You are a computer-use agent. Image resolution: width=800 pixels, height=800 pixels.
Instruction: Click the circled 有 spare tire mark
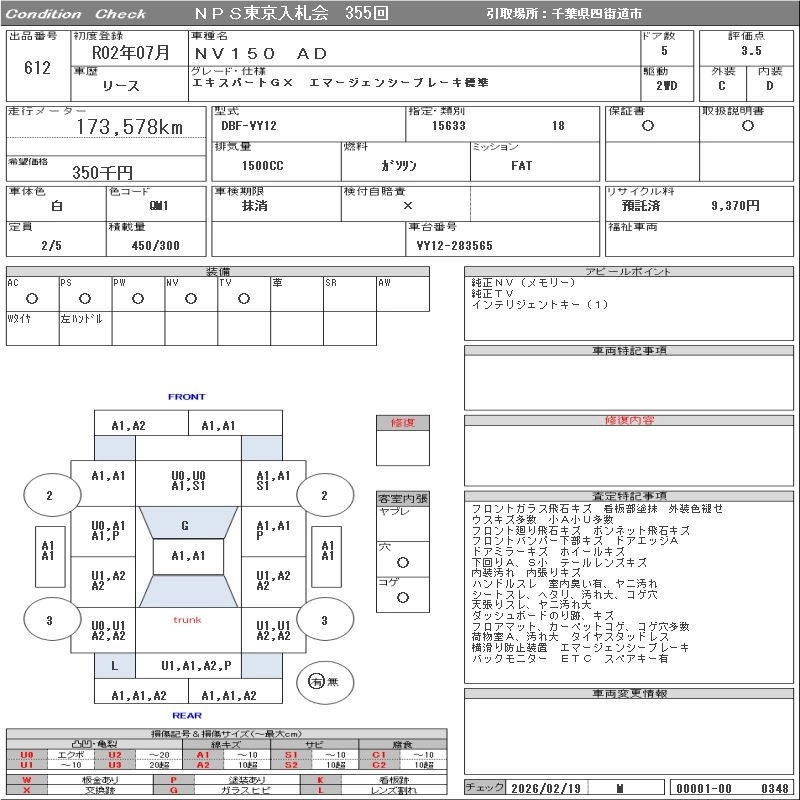316,681
